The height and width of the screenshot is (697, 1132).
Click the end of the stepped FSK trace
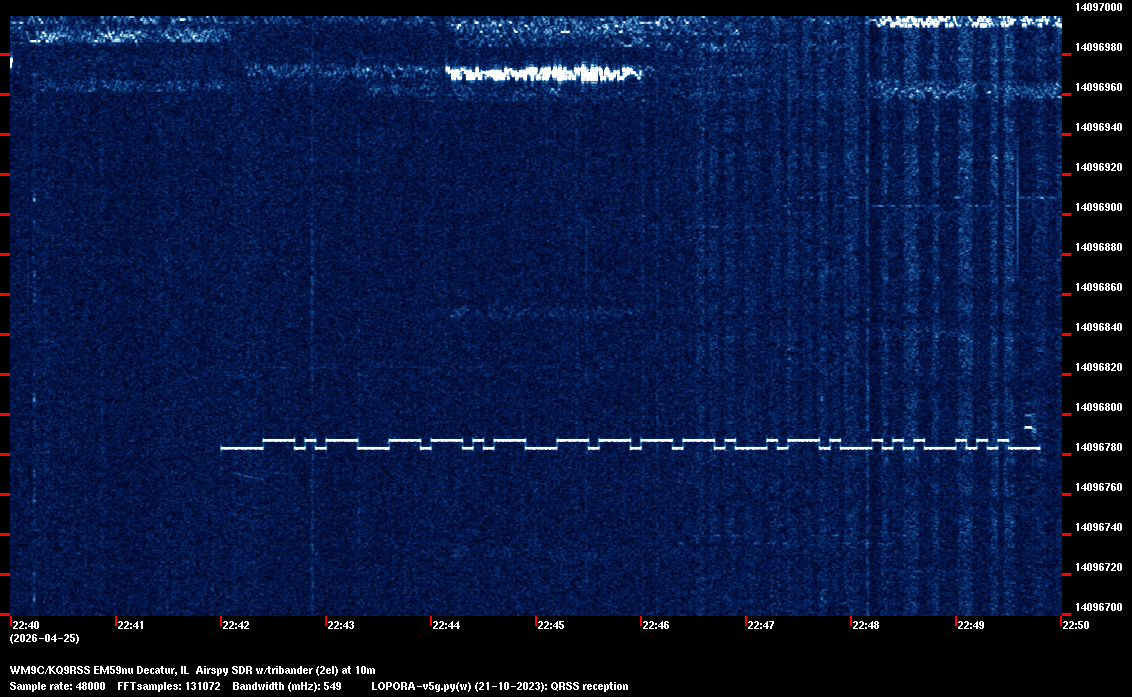(x=1038, y=448)
